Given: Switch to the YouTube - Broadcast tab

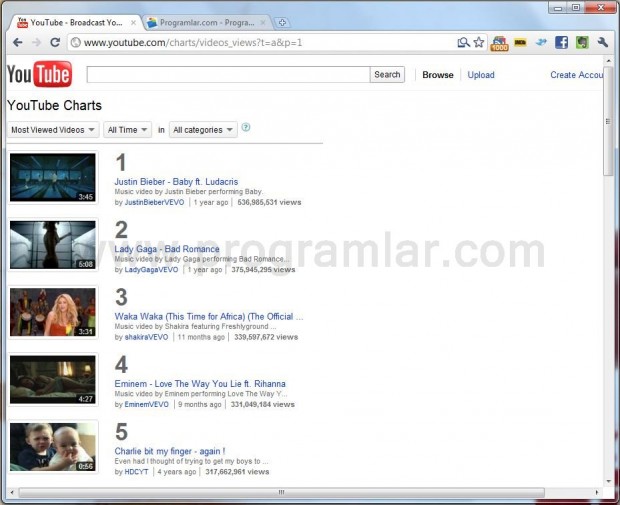Looking at the screenshot, I should (x=75, y=23).
